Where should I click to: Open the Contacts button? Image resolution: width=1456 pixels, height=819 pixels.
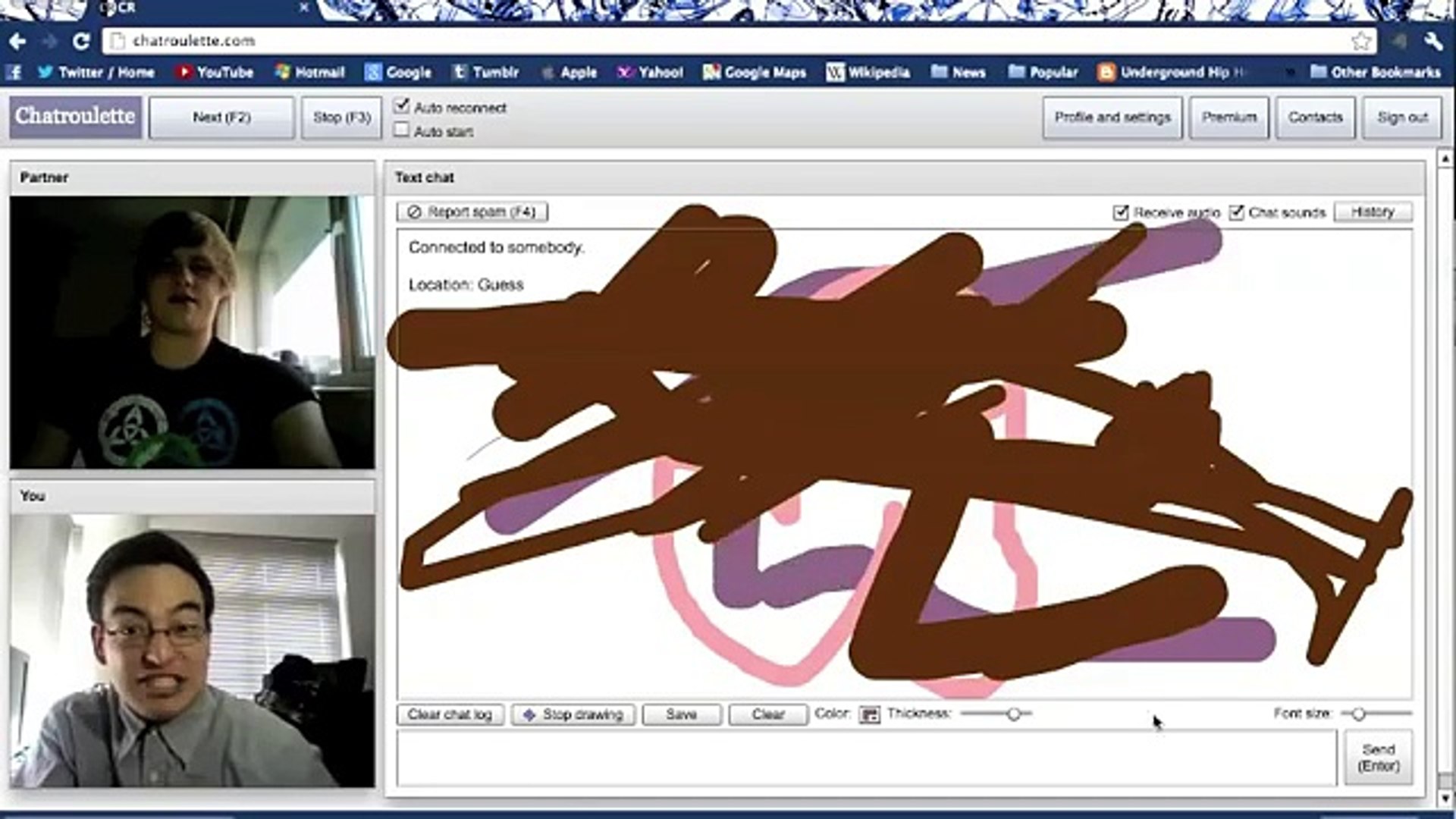[1316, 118]
